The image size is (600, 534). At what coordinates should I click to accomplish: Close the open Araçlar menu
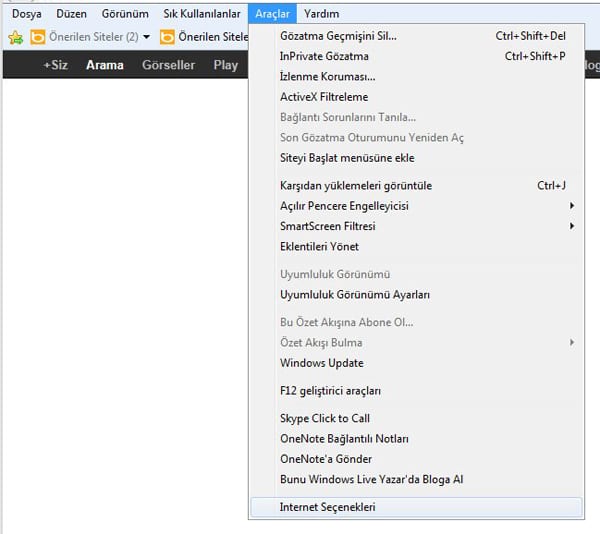coord(272,14)
